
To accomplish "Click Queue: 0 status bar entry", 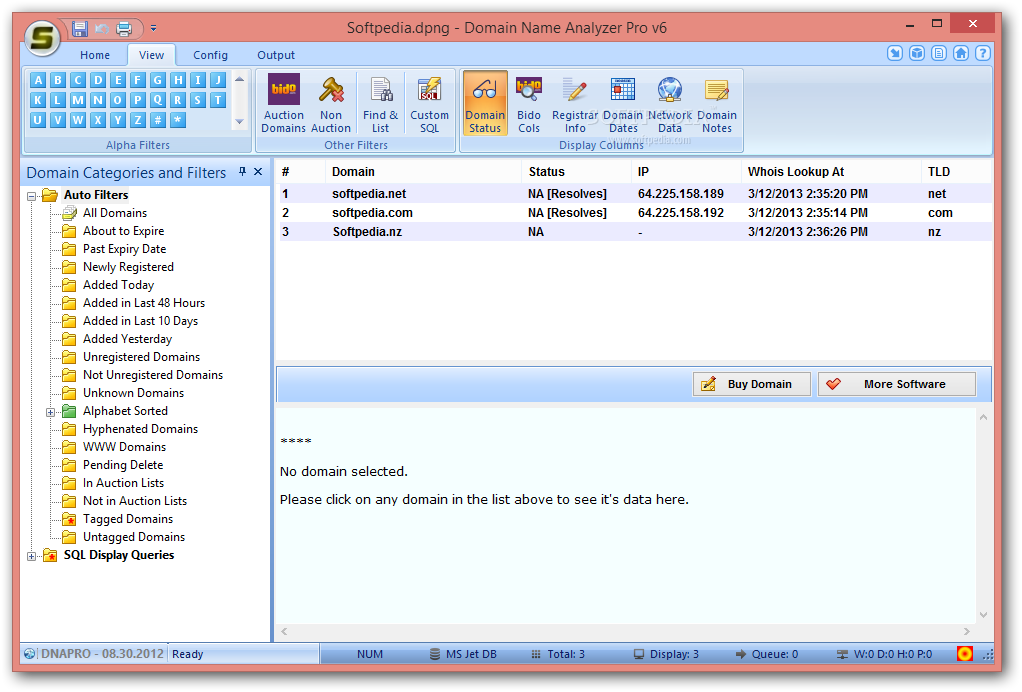I will [767, 654].
